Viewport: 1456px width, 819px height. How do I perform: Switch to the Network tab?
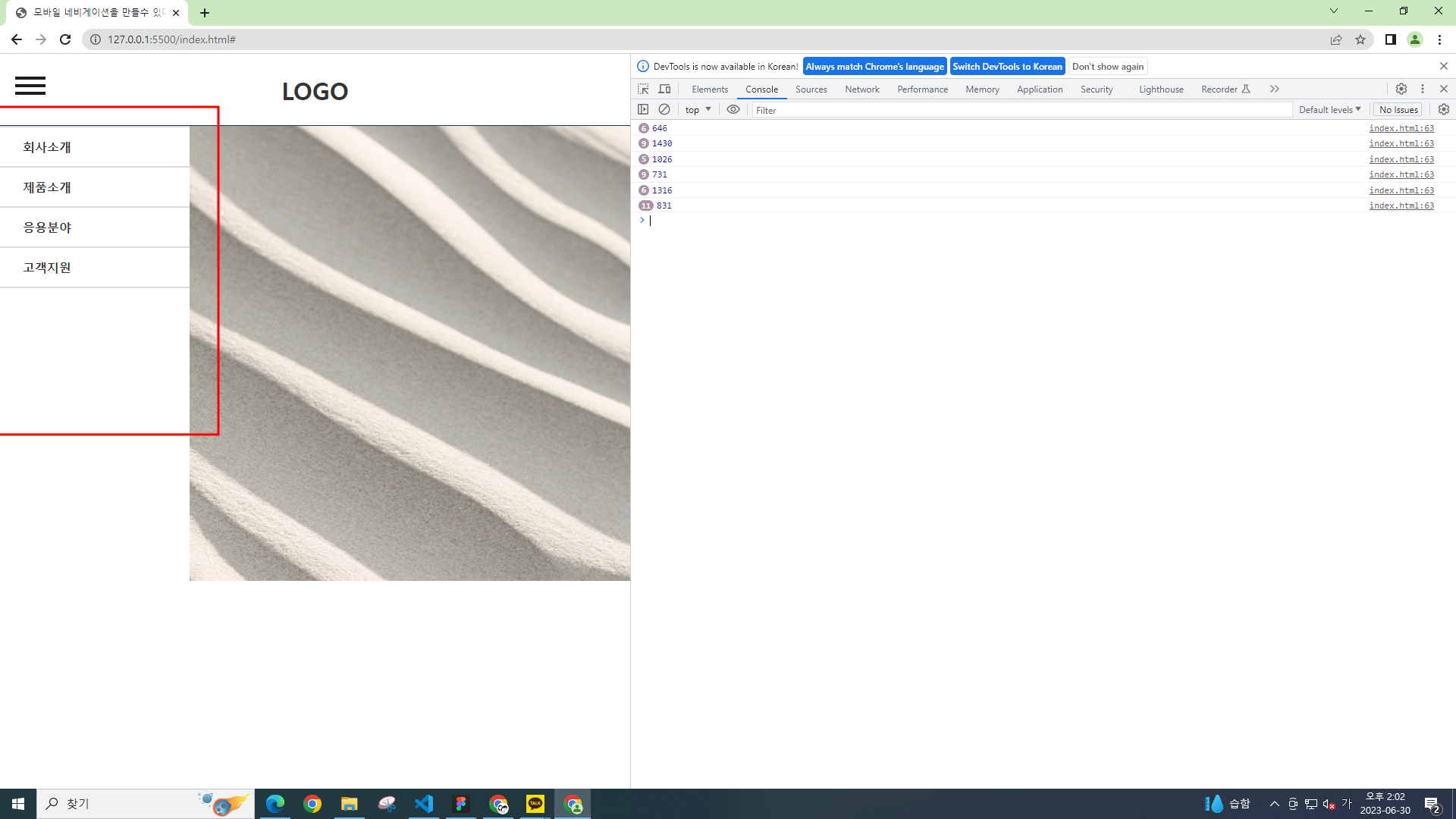[x=861, y=89]
